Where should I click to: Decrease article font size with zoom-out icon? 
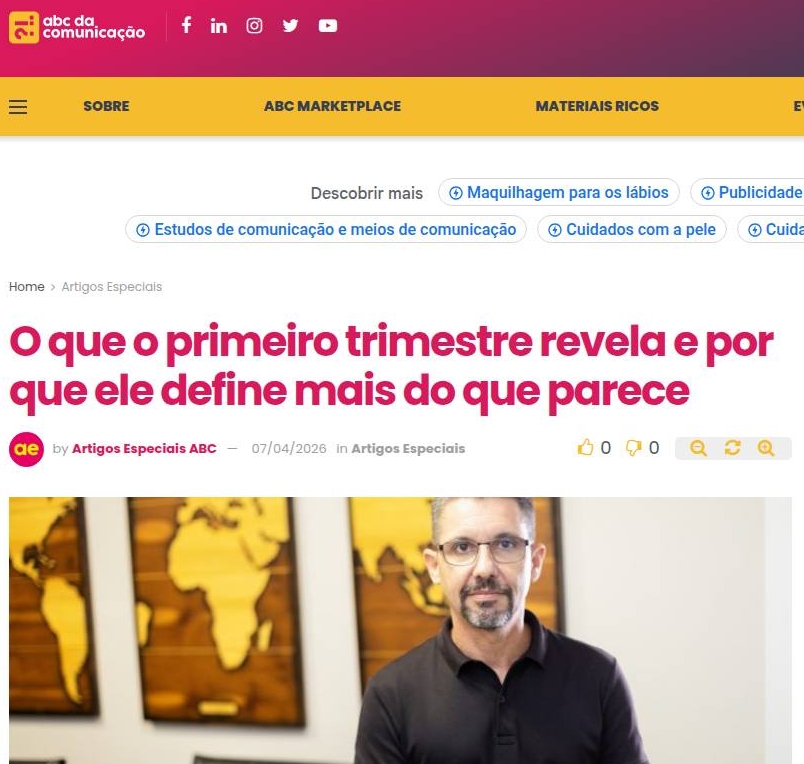[x=698, y=448]
